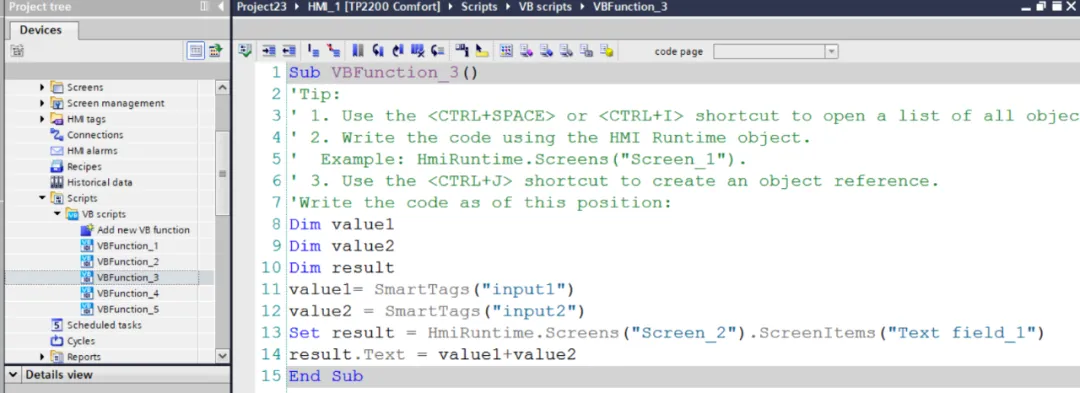This screenshot has height=393, width=1080.
Task: Click the green-arrow icon in the tree toolbar
Action: tap(216, 50)
